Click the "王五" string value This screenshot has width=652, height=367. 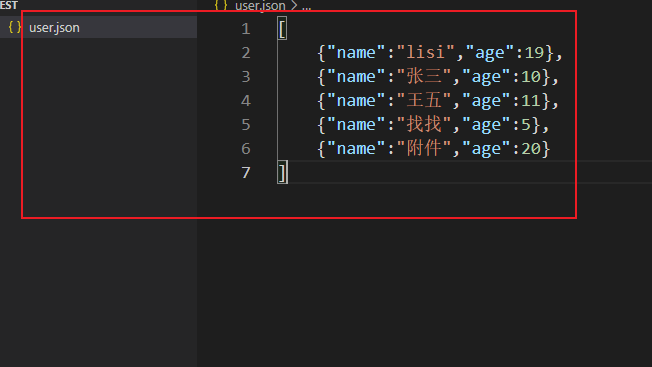click(424, 101)
